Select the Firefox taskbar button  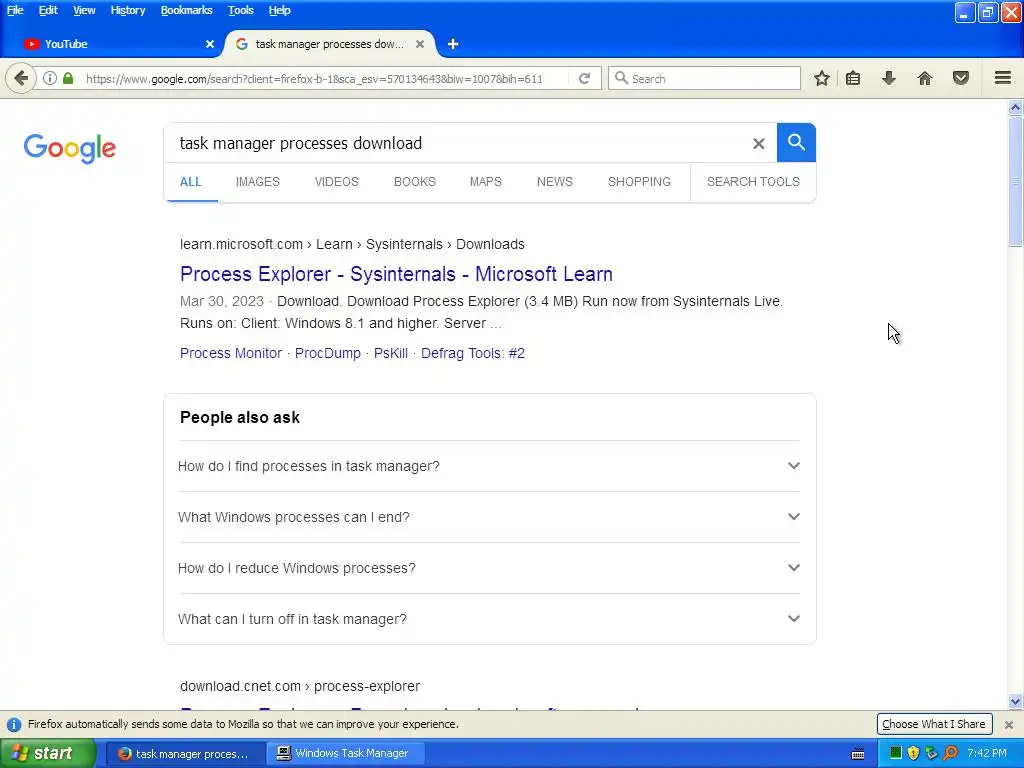[x=186, y=753]
